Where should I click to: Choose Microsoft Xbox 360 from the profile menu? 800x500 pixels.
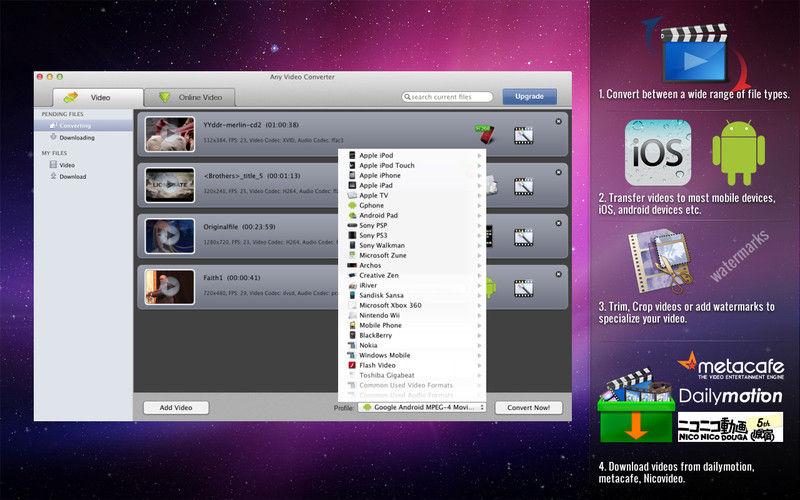[x=412, y=305]
